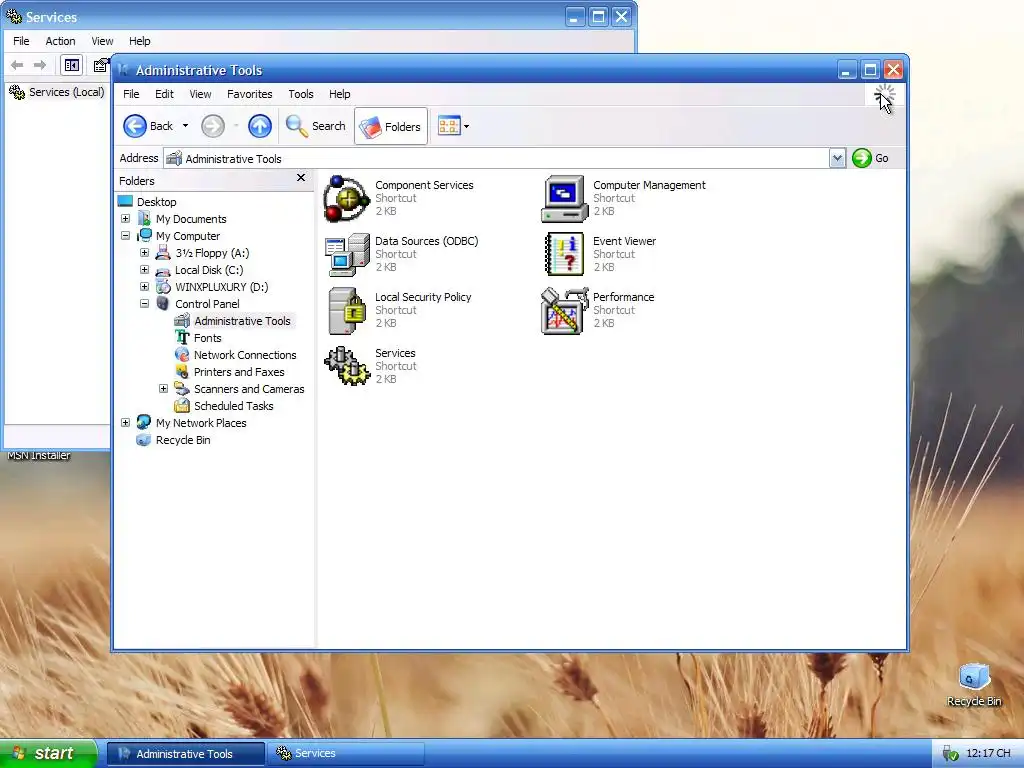Collapse the Control Panel tree node

(144, 304)
